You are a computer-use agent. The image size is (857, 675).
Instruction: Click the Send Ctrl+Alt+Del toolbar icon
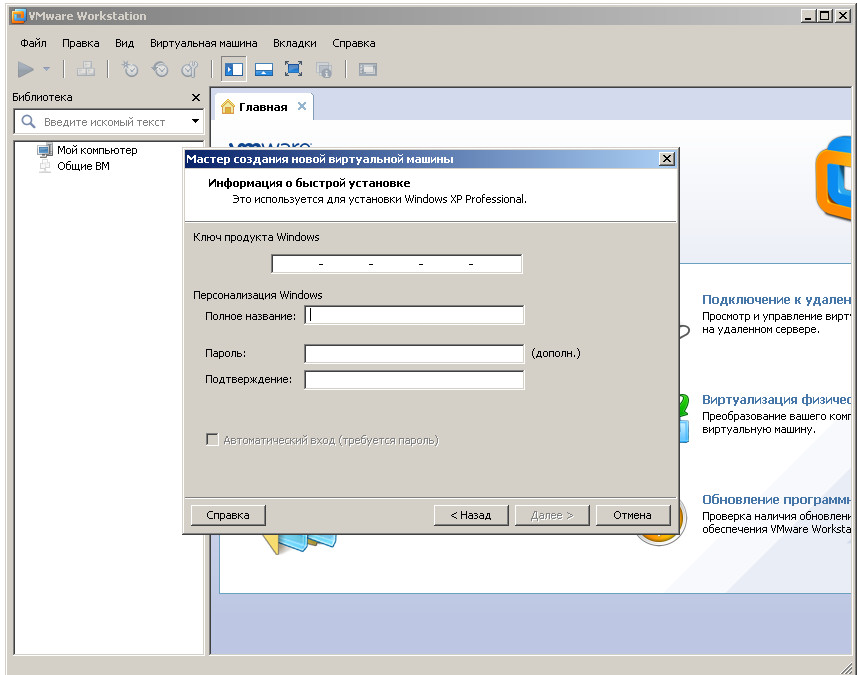pyautogui.click(x=85, y=69)
